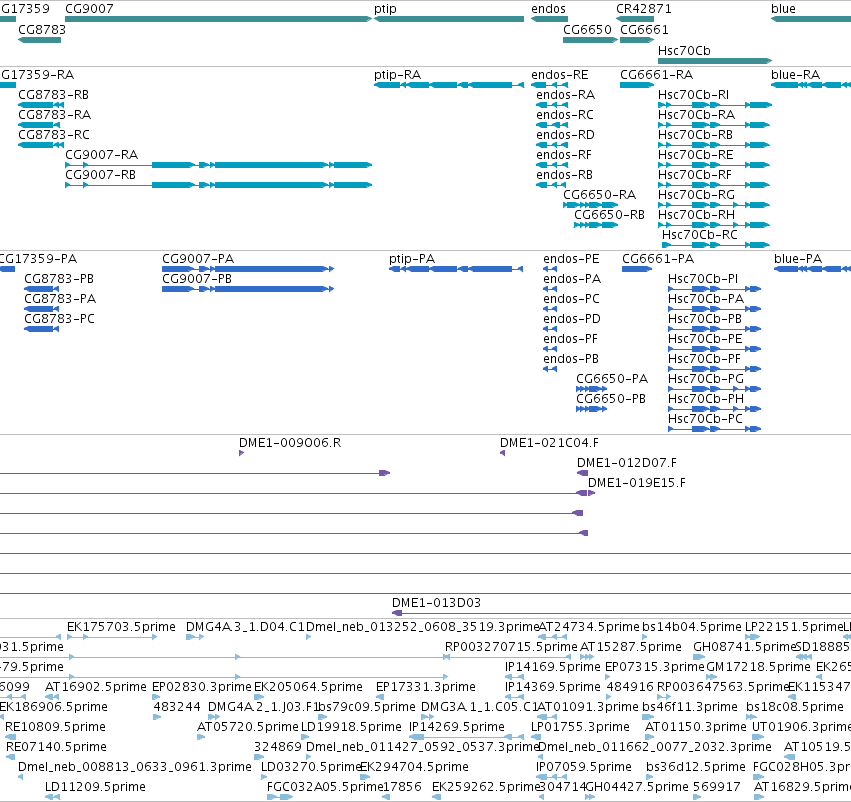The height and width of the screenshot is (802, 851).
Task: Click the CR42871 gene label
Action: tap(644, 9)
